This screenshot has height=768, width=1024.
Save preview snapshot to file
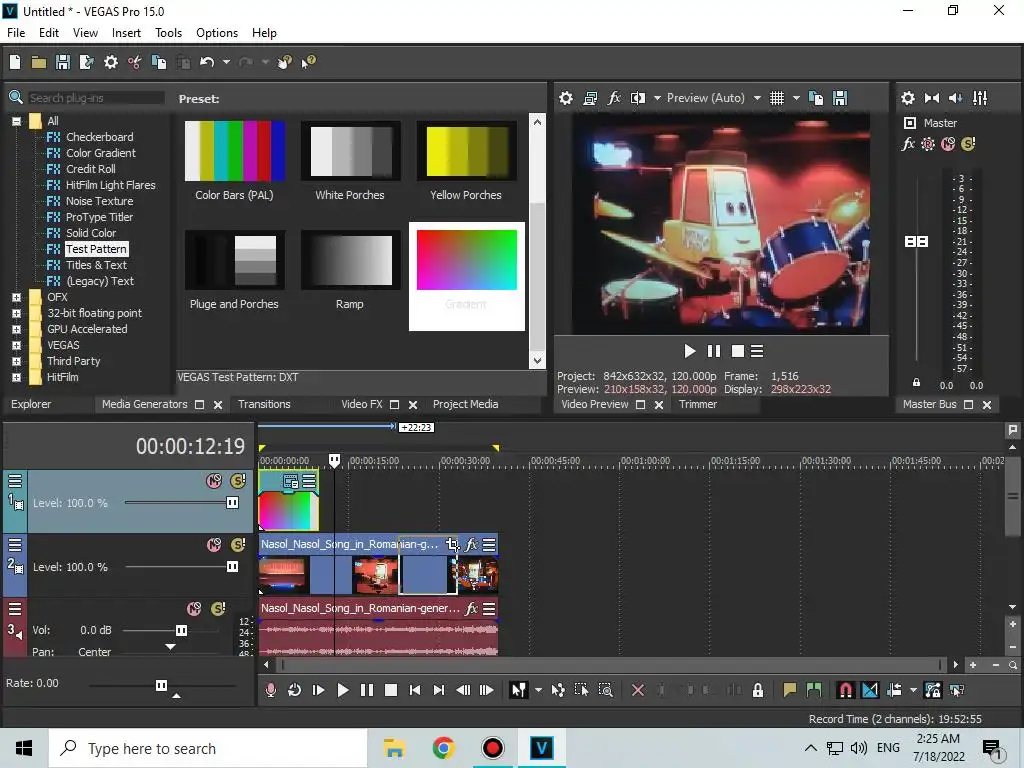click(x=840, y=98)
